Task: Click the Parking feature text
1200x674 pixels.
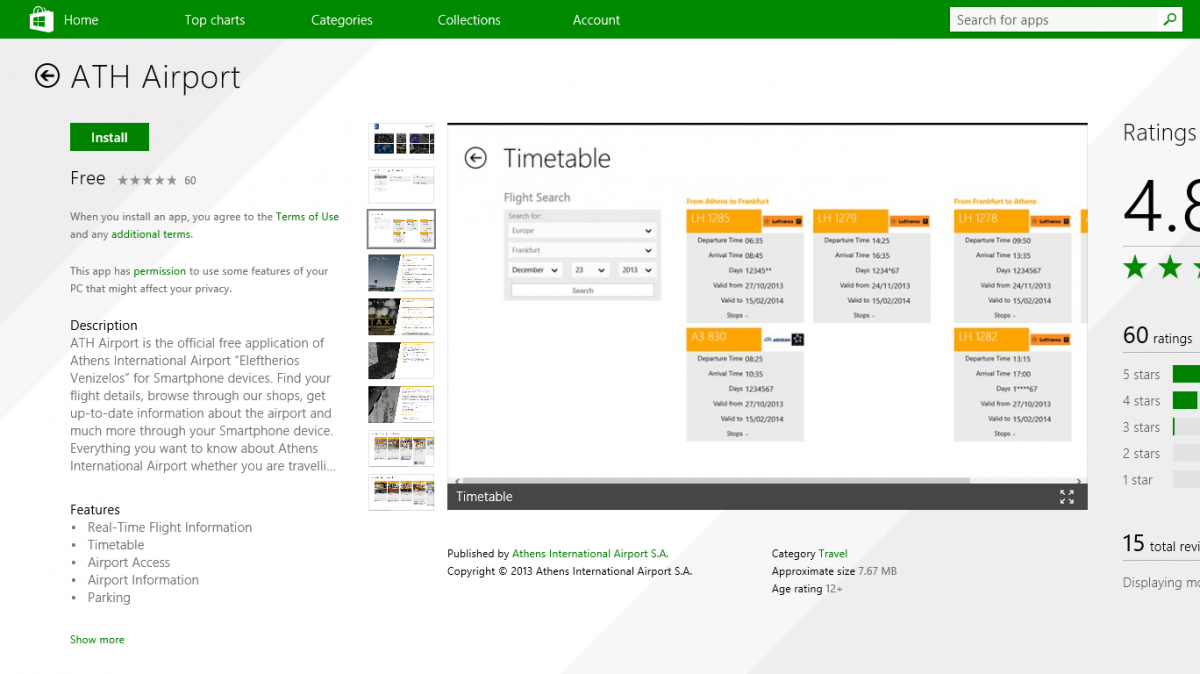Action: 109,597
